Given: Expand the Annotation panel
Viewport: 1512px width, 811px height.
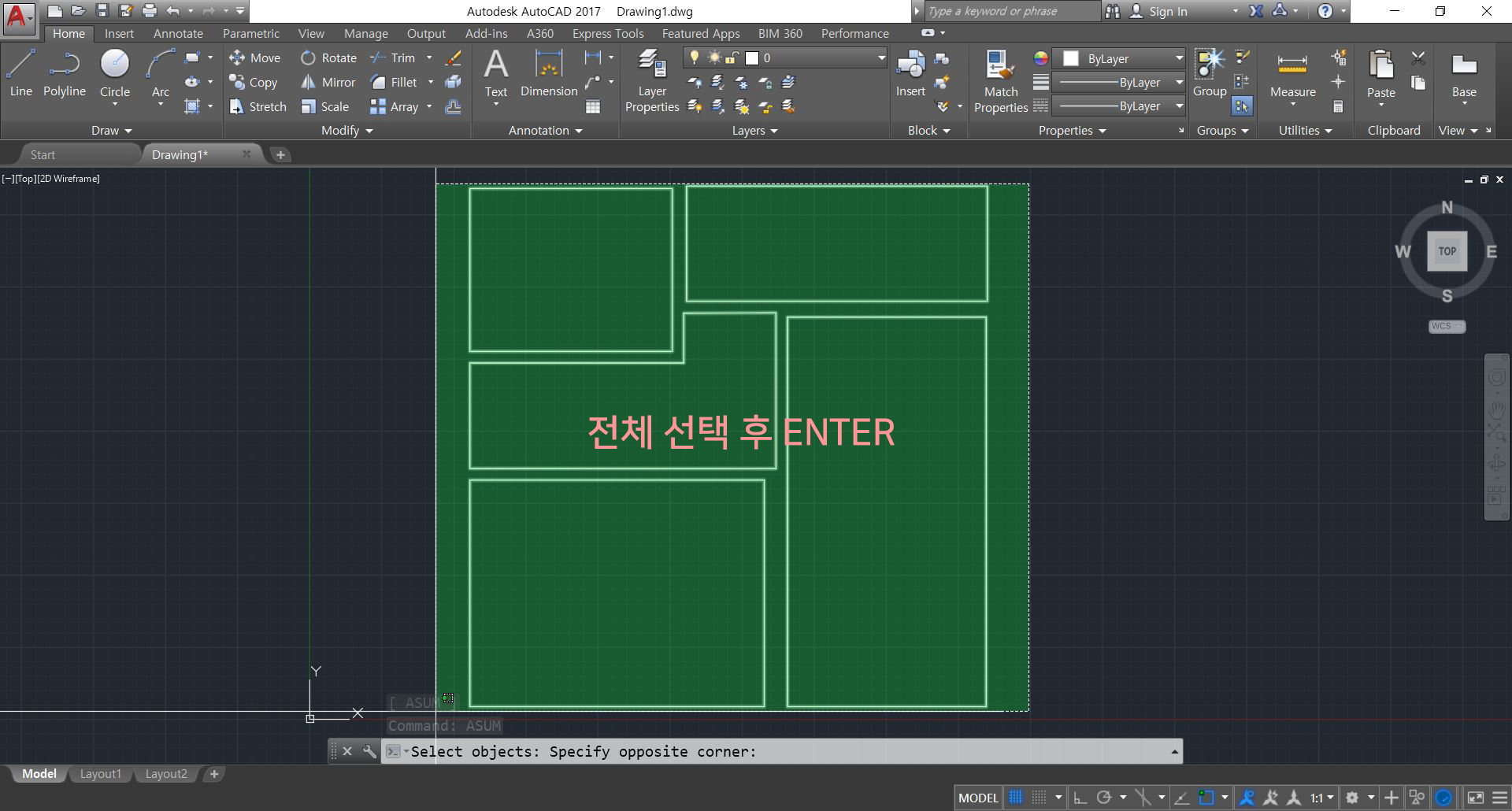Looking at the screenshot, I should [x=546, y=130].
